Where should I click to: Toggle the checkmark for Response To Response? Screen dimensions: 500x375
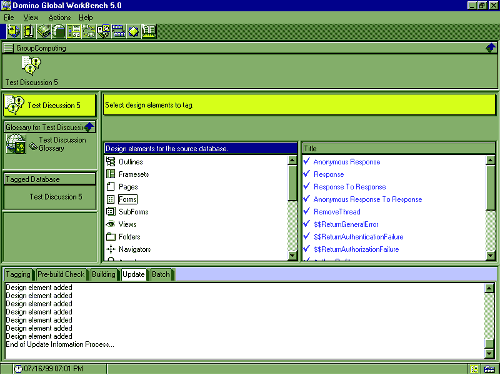click(x=307, y=186)
